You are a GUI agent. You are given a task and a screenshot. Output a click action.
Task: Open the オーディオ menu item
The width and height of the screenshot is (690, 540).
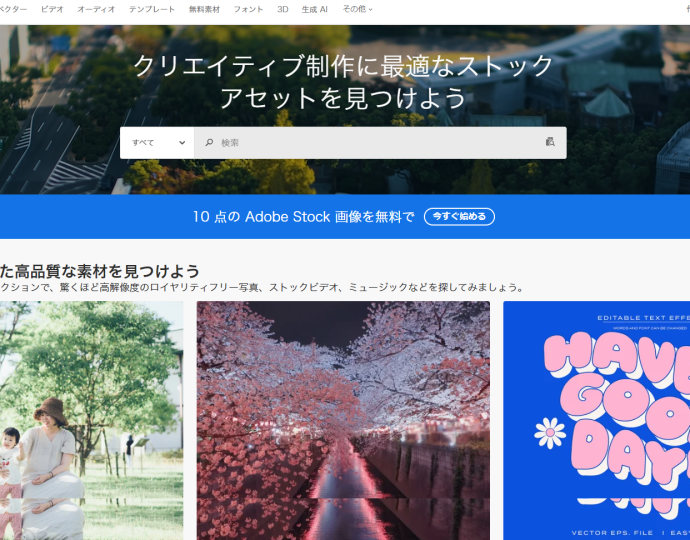(96, 9)
